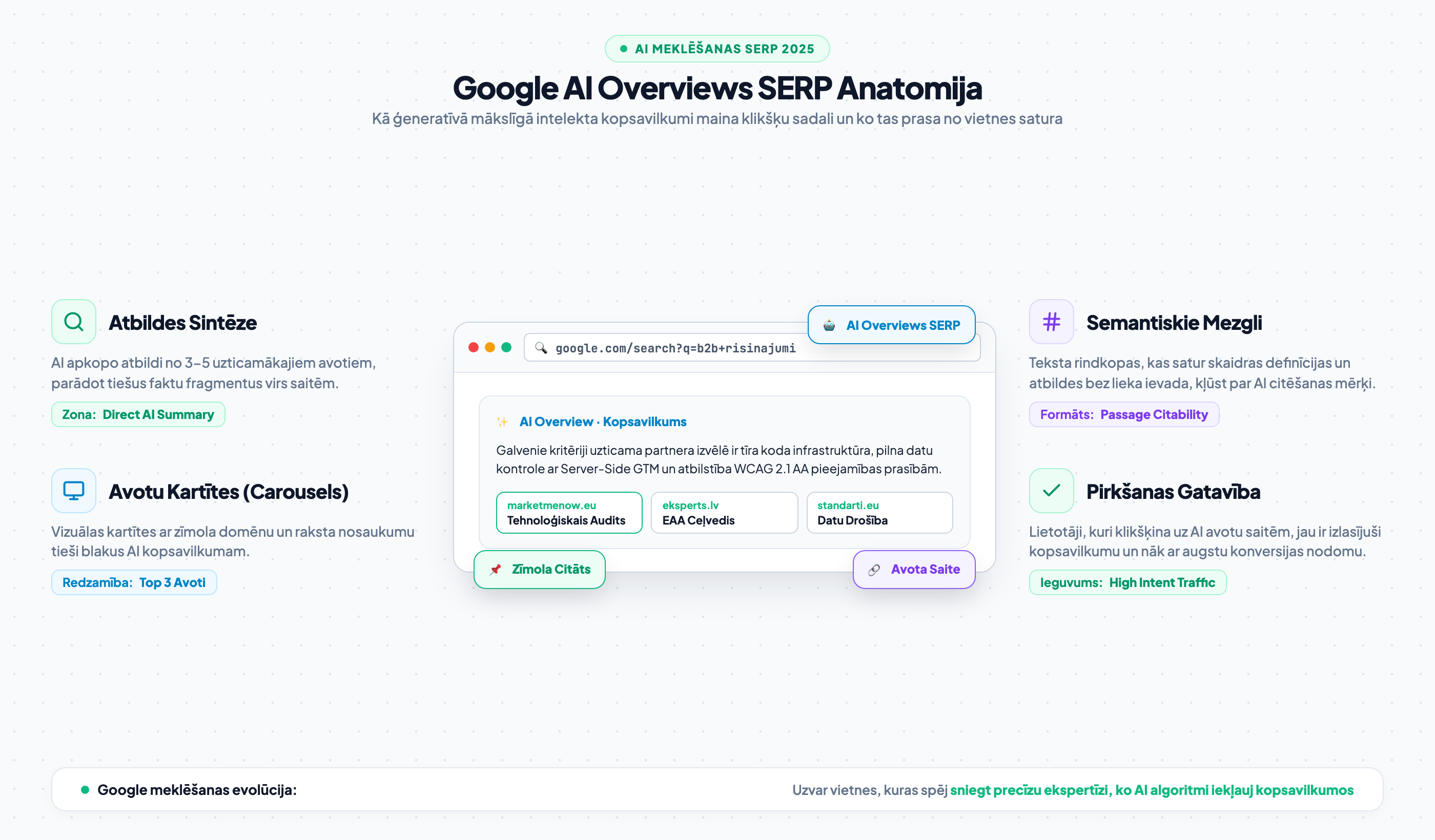Click the AI Overview · Kopsavilkums heading
Image resolution: width=1435 pixels, height=840 pixels.
(603, 422)
